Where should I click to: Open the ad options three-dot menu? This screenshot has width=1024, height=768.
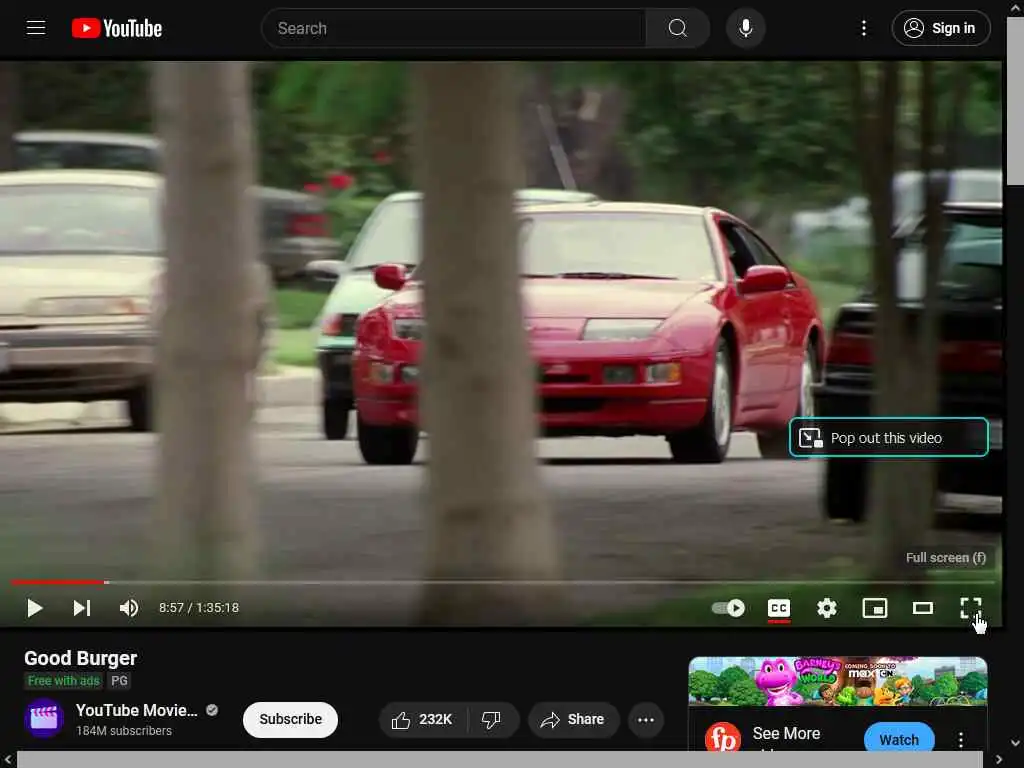pos(961,739)
